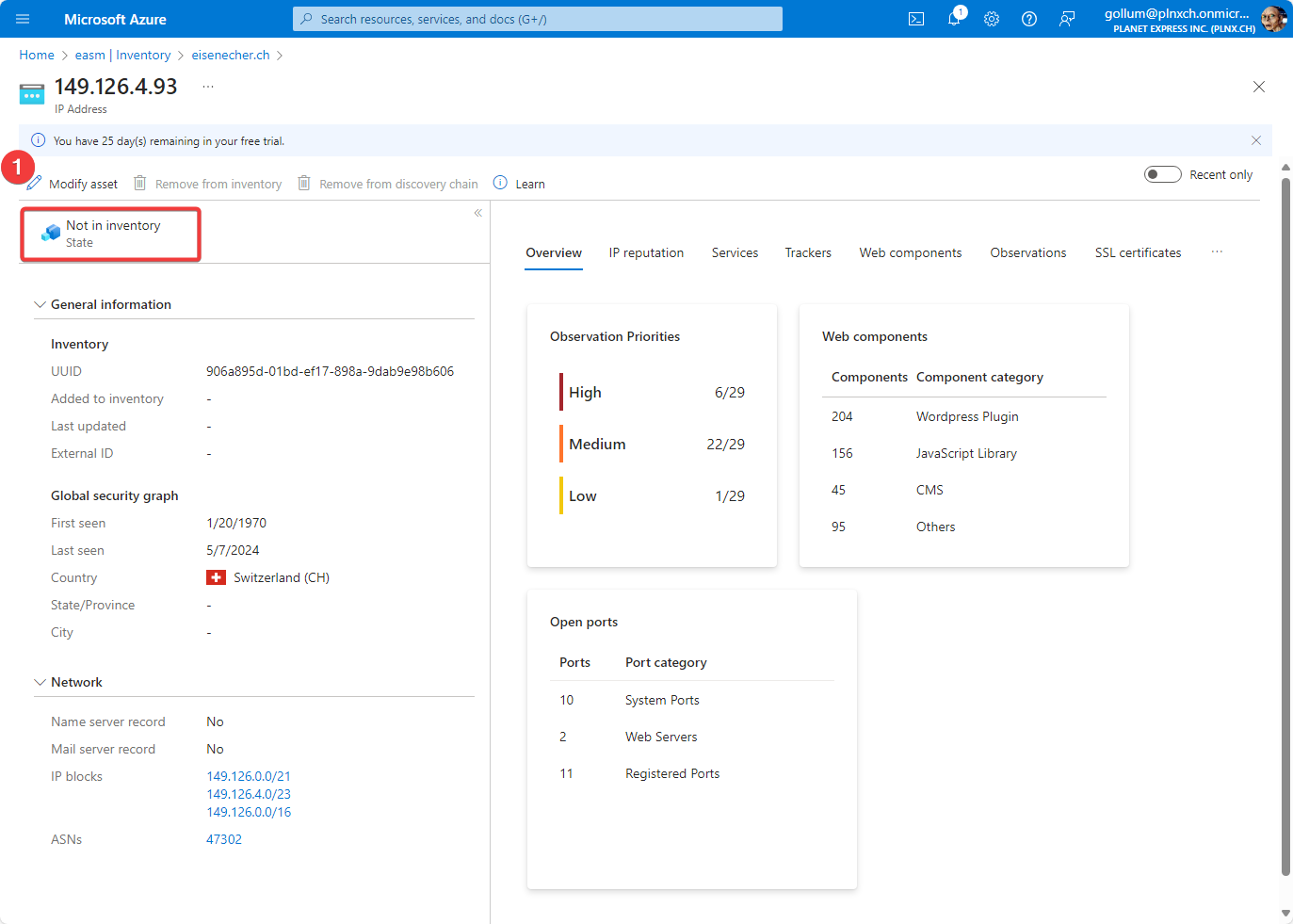Open the portal settings gear

992,19
